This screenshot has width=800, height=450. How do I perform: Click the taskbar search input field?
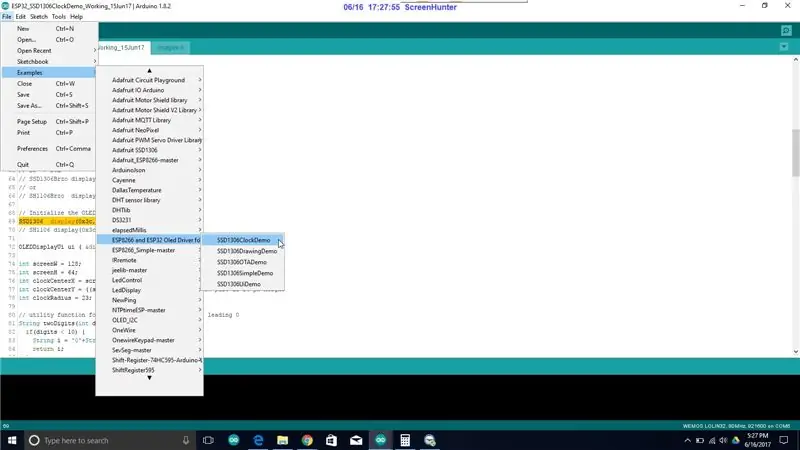(109, 440)
